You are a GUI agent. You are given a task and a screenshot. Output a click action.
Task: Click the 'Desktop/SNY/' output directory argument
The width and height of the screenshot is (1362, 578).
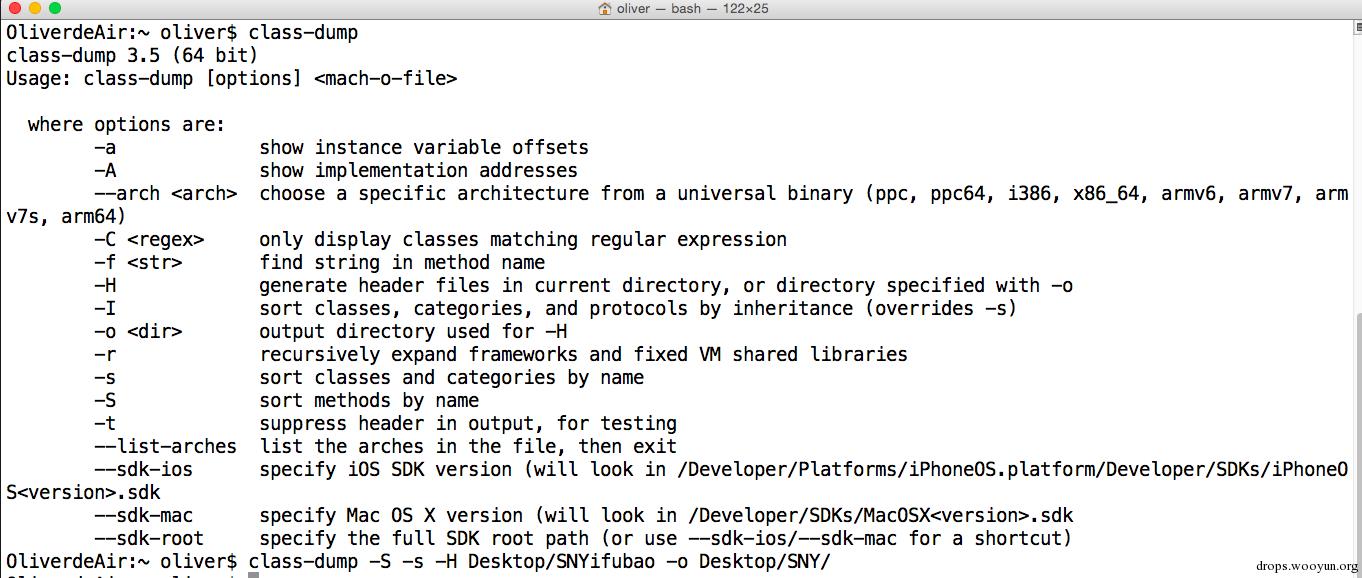pos(764,561)
